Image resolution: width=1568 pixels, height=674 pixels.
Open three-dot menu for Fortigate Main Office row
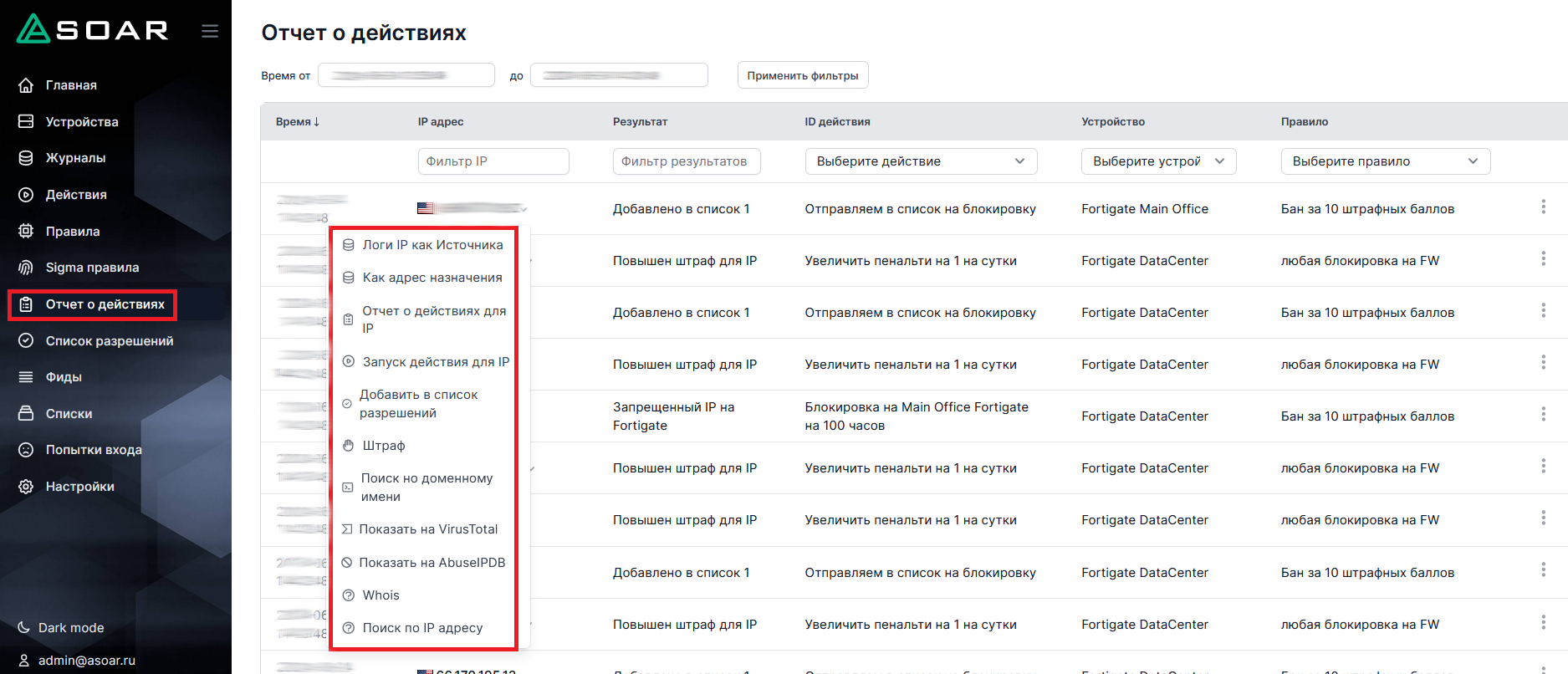(1543, 207)
